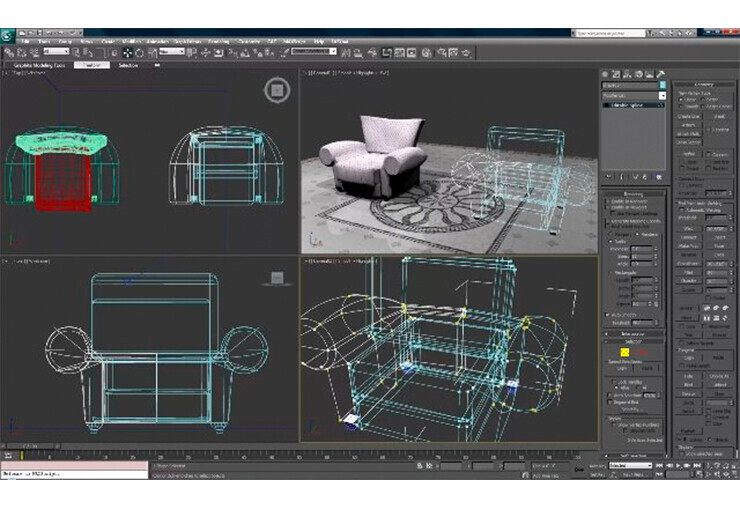This screenshot has height=508, width=740.
Task: Click the Select and Manipulate tool
Action: pyautogui.click(x=205, y=52)
